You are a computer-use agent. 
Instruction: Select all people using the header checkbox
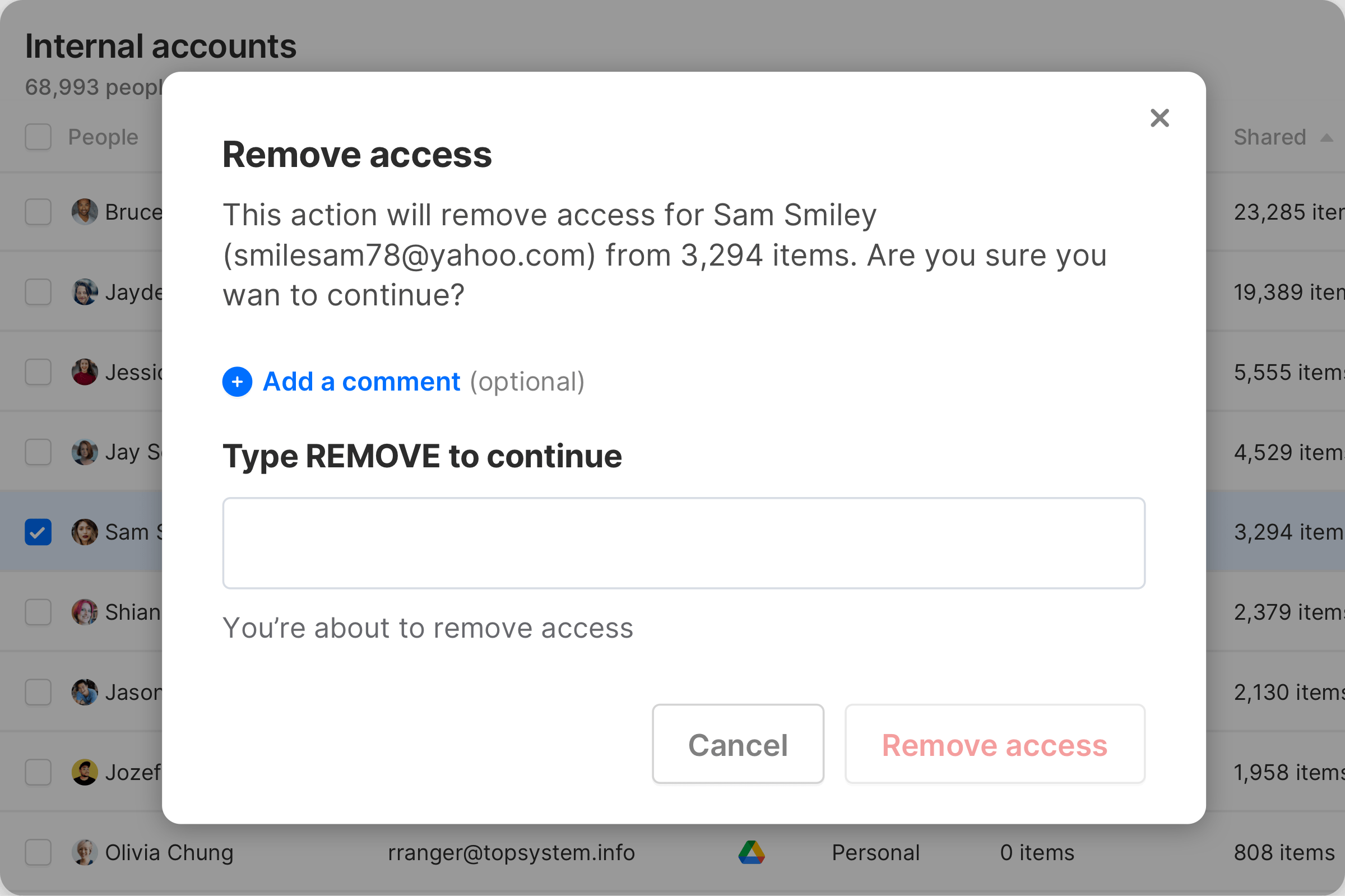point(38,137)
